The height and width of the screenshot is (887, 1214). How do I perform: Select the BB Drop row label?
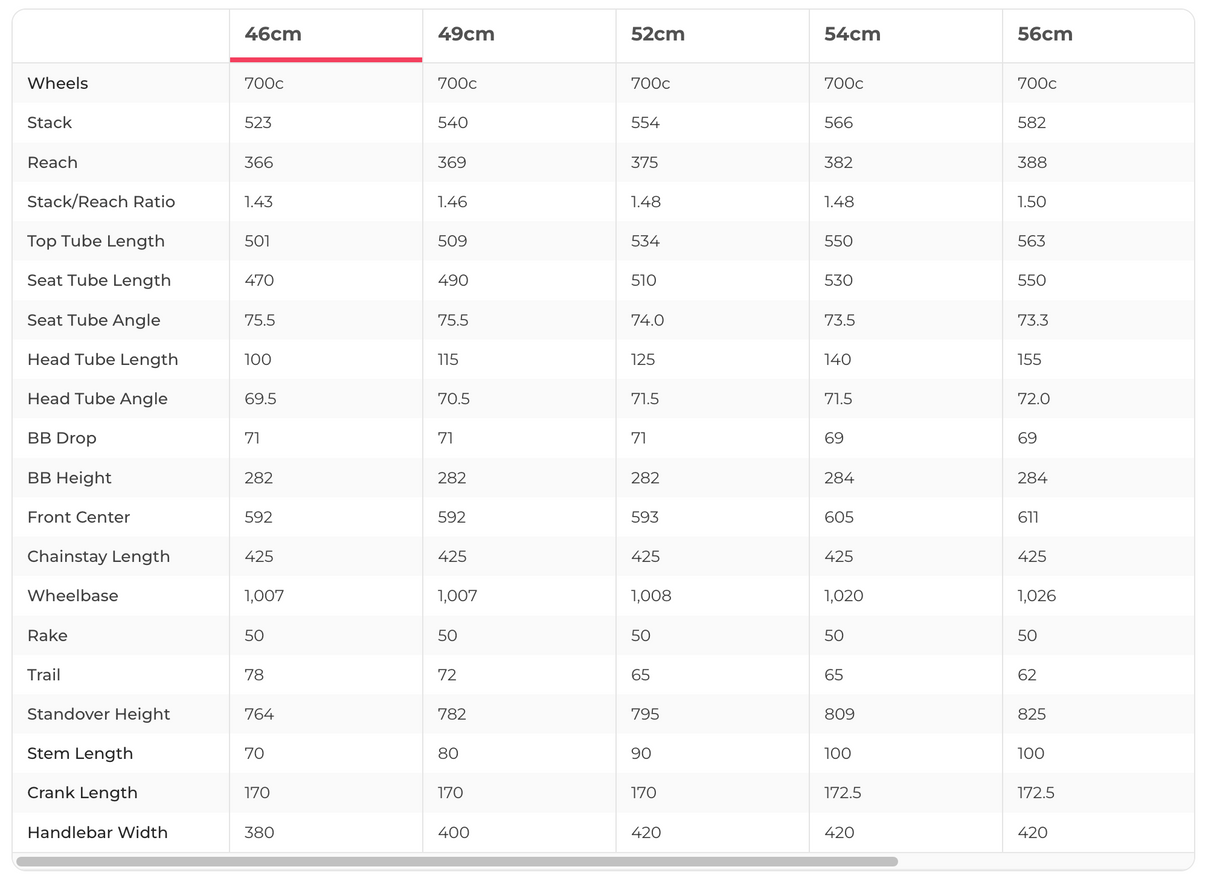62,438
